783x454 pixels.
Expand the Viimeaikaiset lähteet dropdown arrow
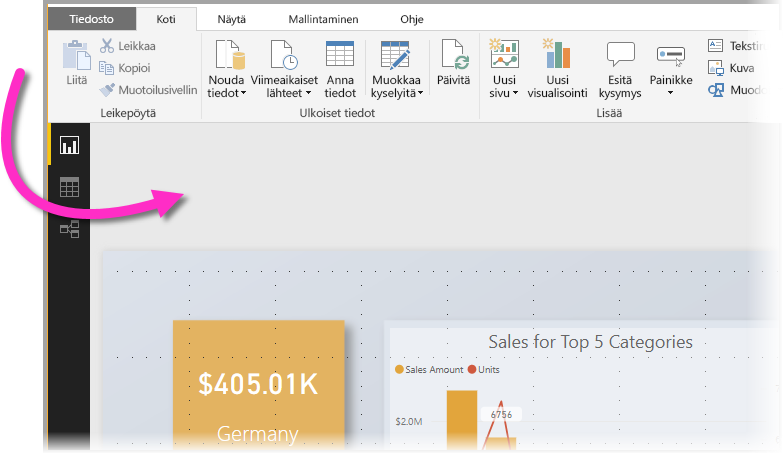pyautogui.click(x=309, y=93)
